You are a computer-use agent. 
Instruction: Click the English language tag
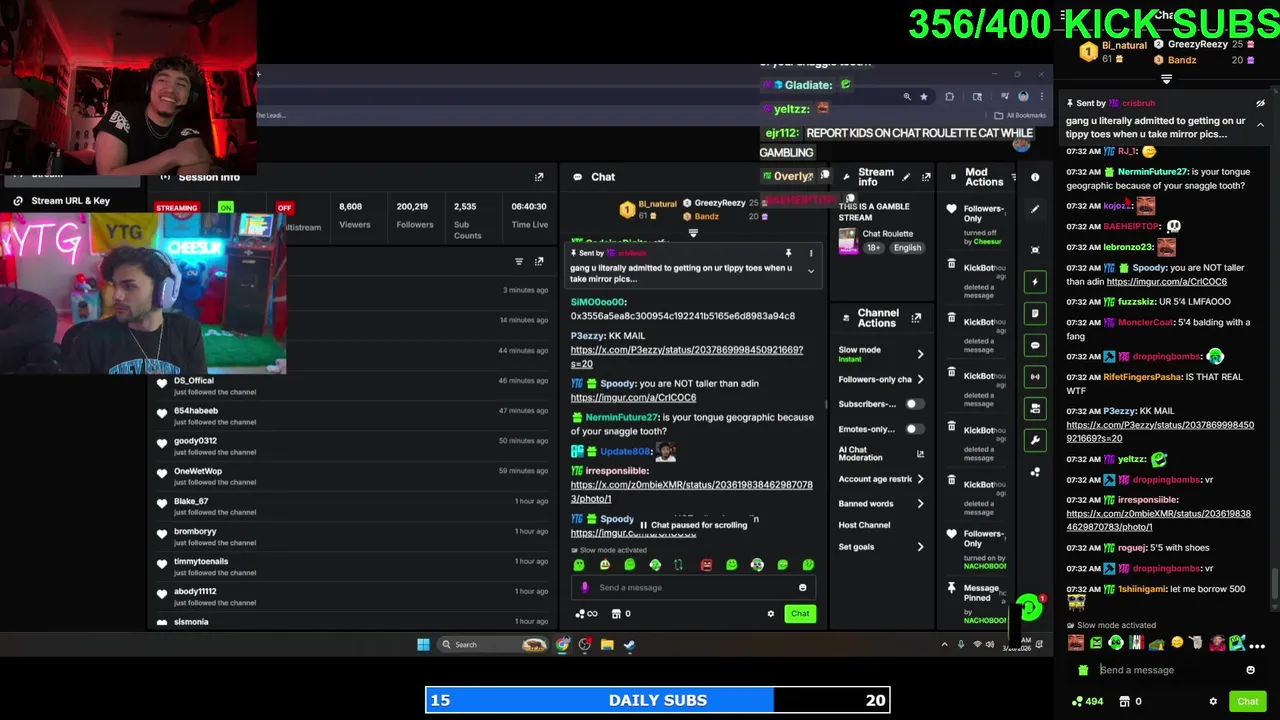pyautogui.click(x=907, y=248)
